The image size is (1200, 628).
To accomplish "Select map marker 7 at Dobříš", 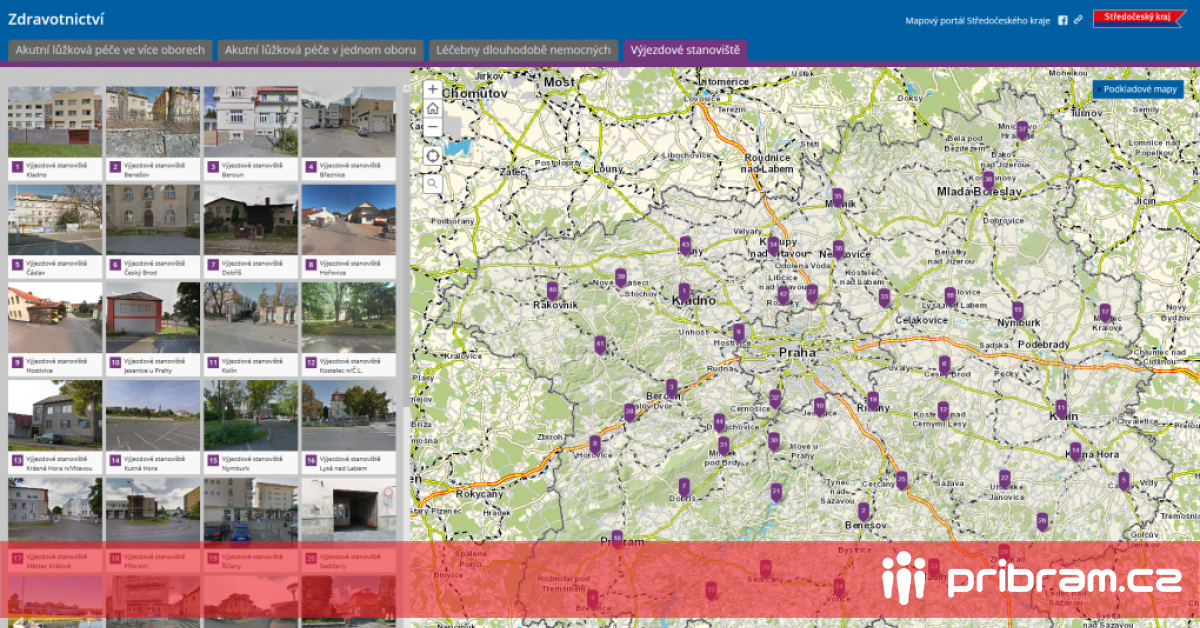I will click(x=684, y=486).
